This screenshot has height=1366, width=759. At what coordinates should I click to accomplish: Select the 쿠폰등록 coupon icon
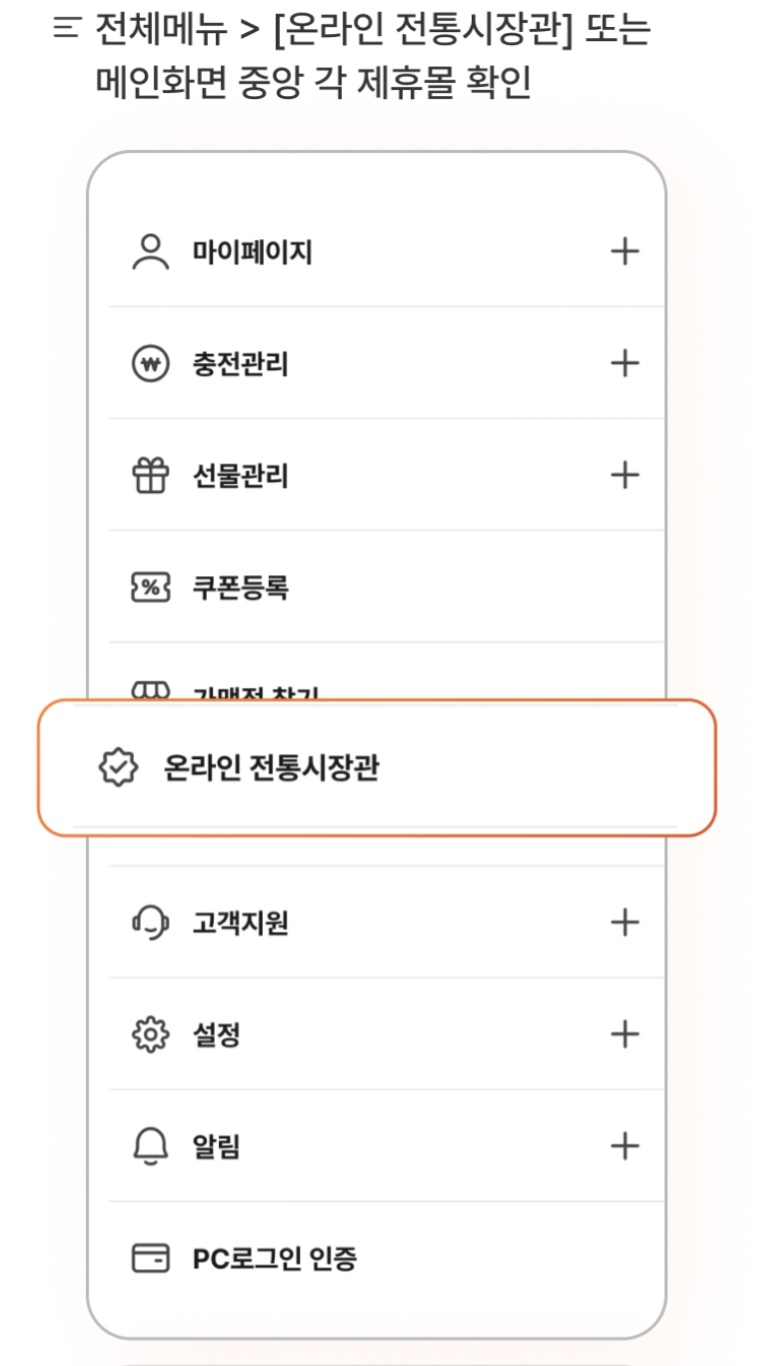pyautogui.click(x=148, y=588)
